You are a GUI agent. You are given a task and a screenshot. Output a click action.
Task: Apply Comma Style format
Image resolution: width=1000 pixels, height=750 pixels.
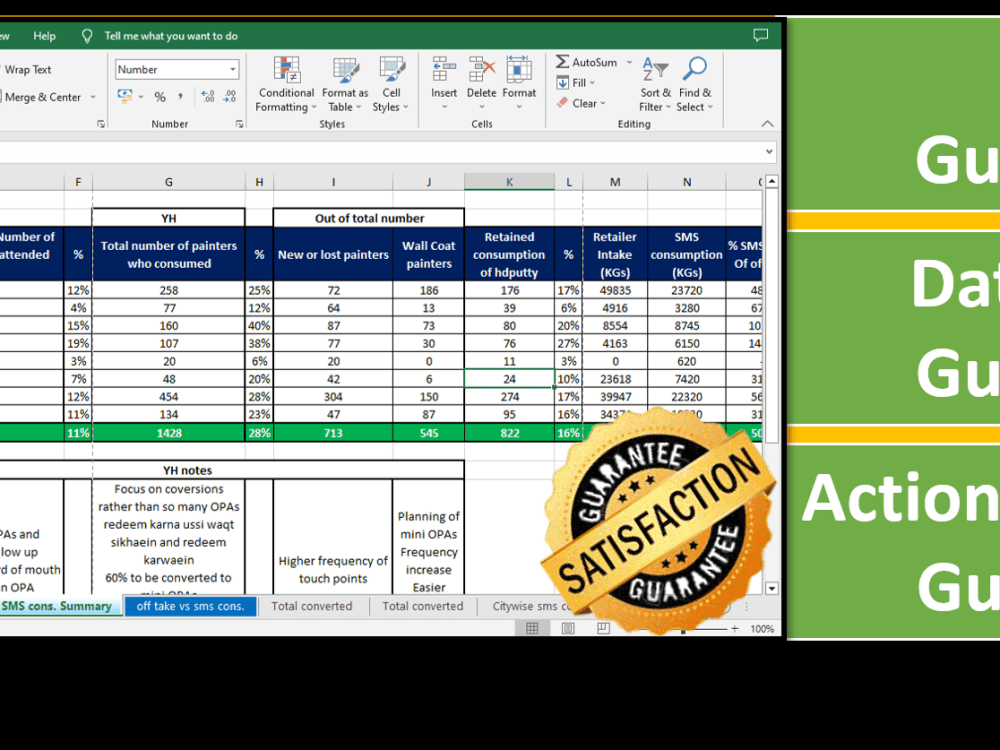pyautogui.click(x=180, y=97)
